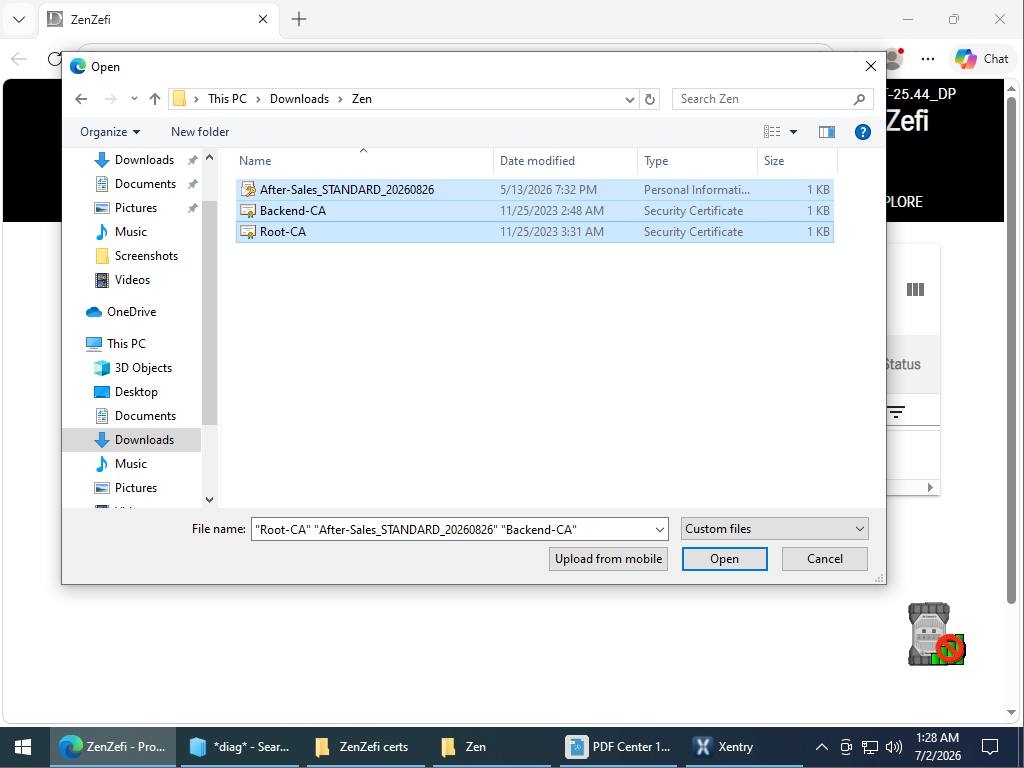Go back in the Open dialog
Image resolution: width=1024 pixels, height=768 pixels.
[x=81, y=99]
